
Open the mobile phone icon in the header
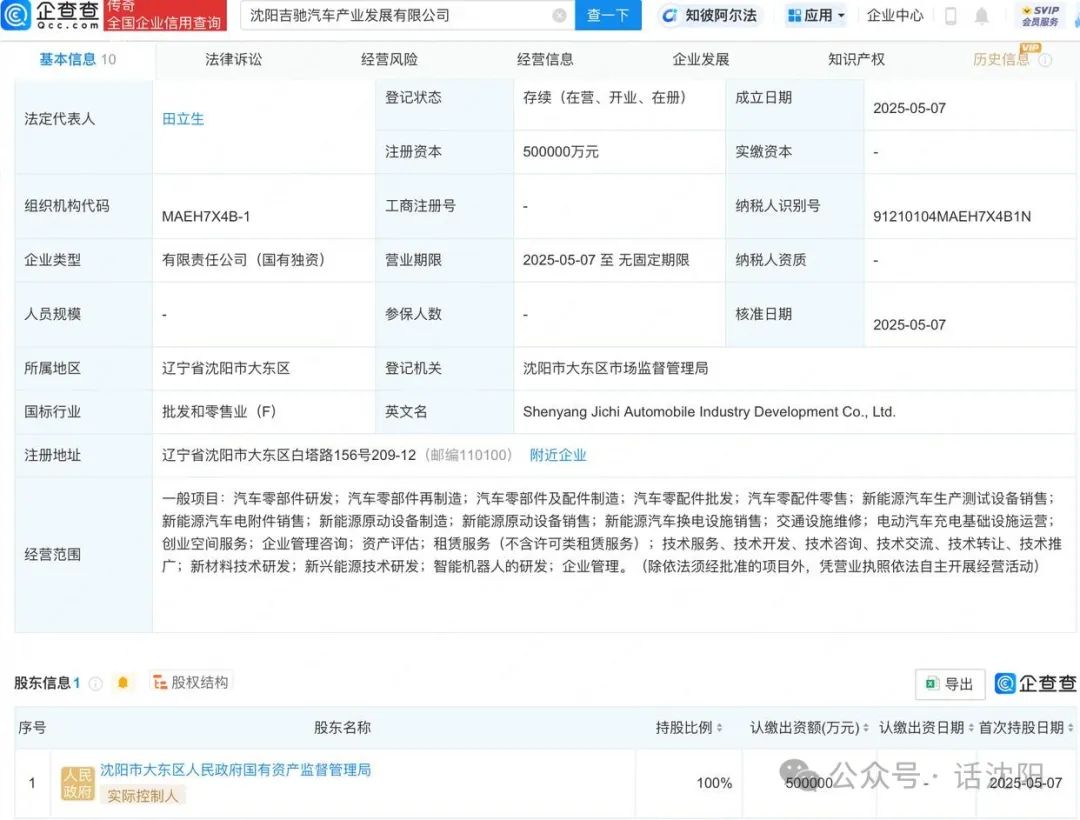click(951, 15)
